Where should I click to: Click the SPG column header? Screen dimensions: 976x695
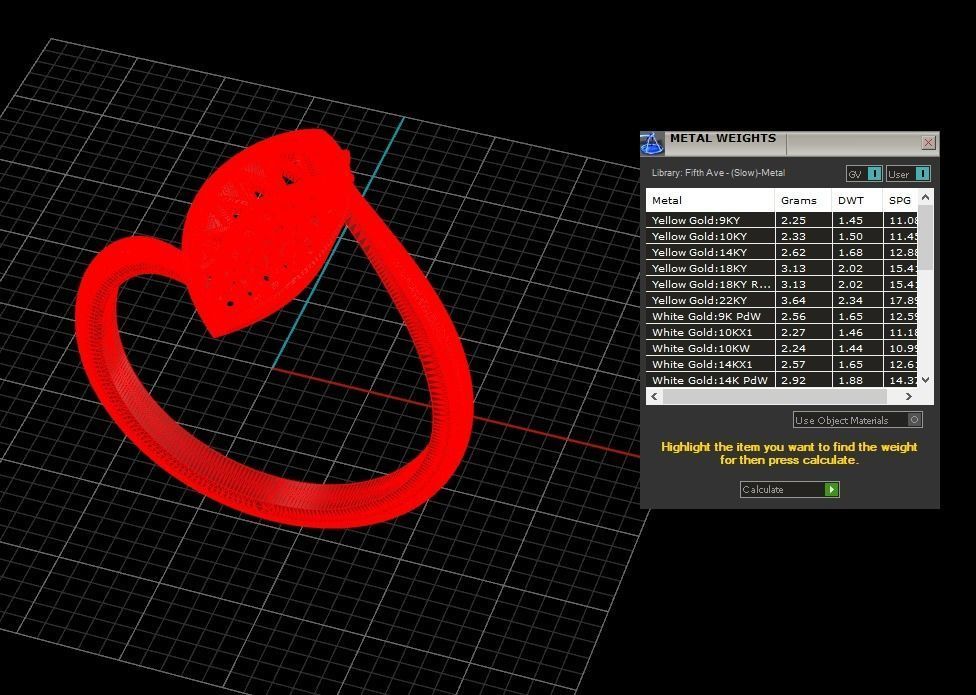(x=900, y=200)
